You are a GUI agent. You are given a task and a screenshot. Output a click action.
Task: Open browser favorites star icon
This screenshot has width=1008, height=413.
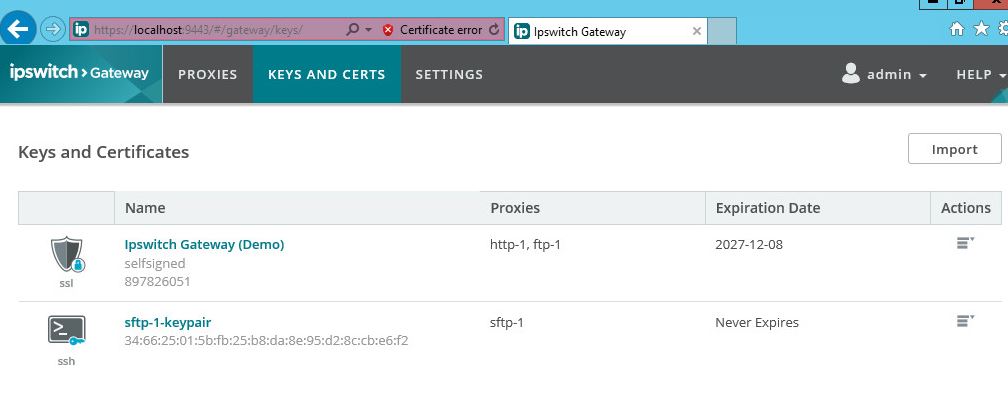click(981, 28)
